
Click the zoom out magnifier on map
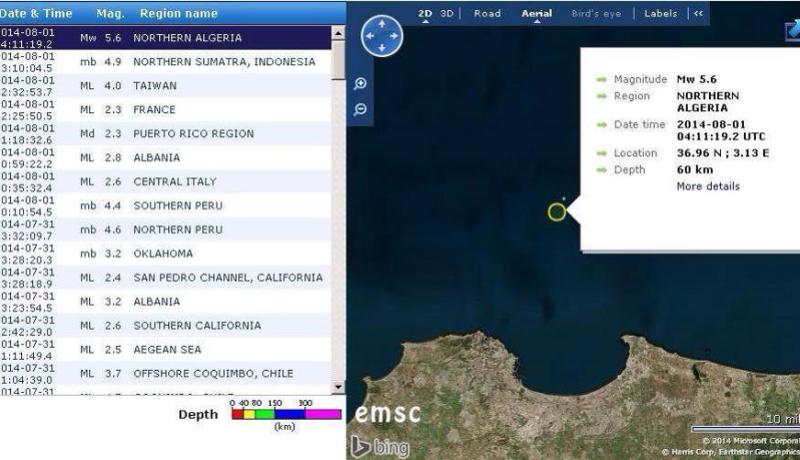click(361, 109)
